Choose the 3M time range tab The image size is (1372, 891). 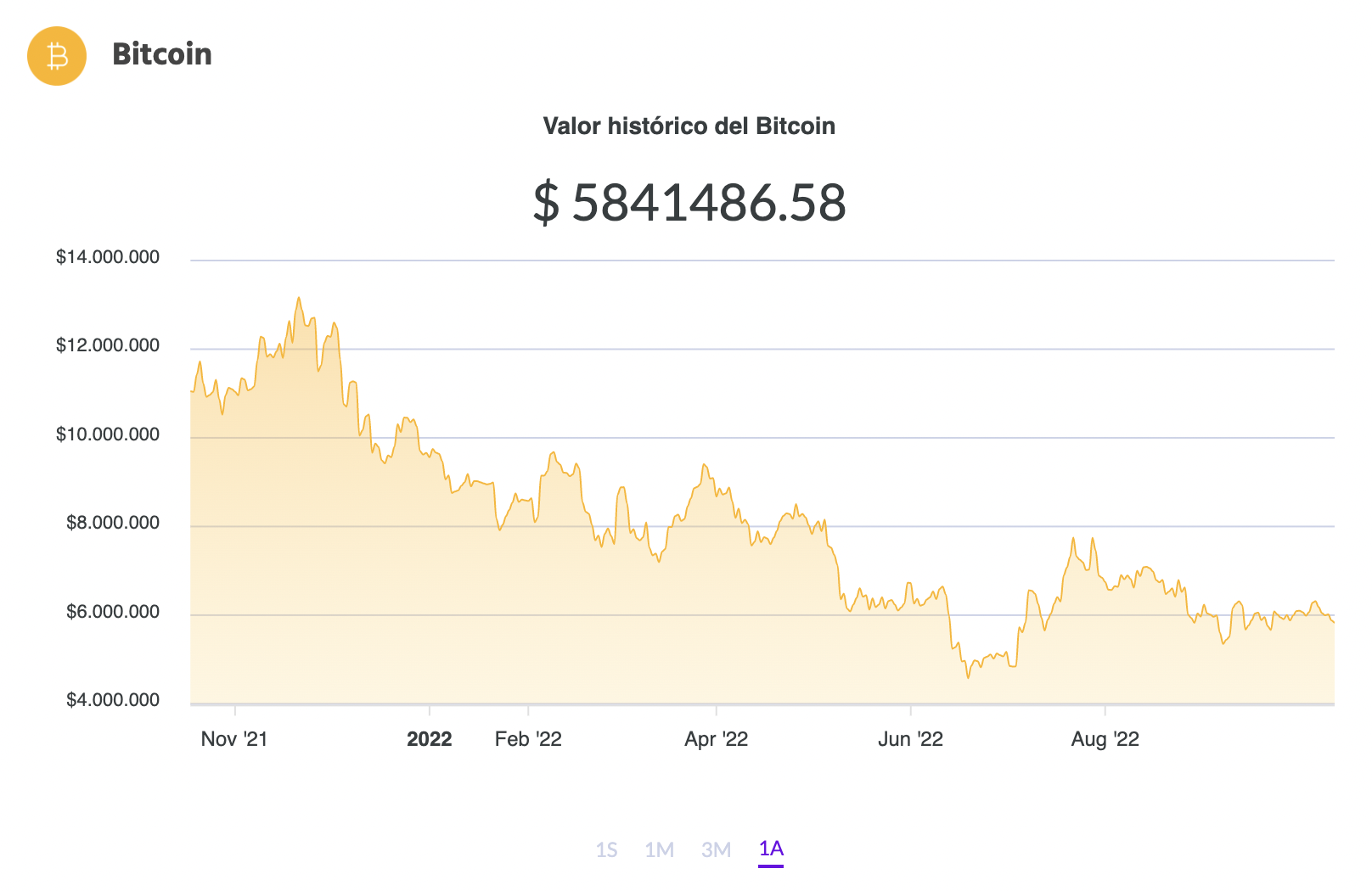click(x=716, y=849)
